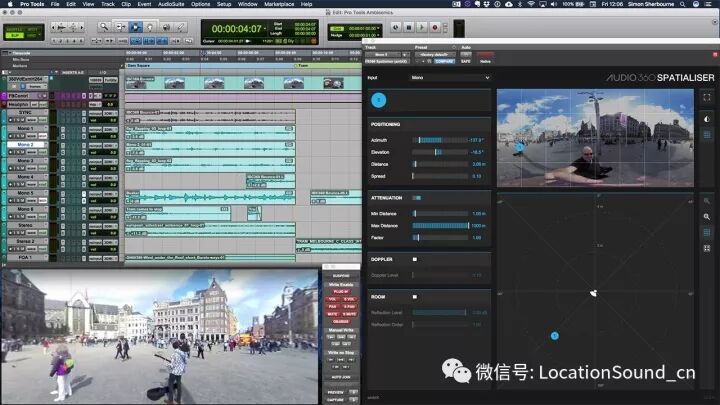Adjust the Max Distance slider
Image resolution: width=720 pixels, height=405 pixels.
coord(439,225)
